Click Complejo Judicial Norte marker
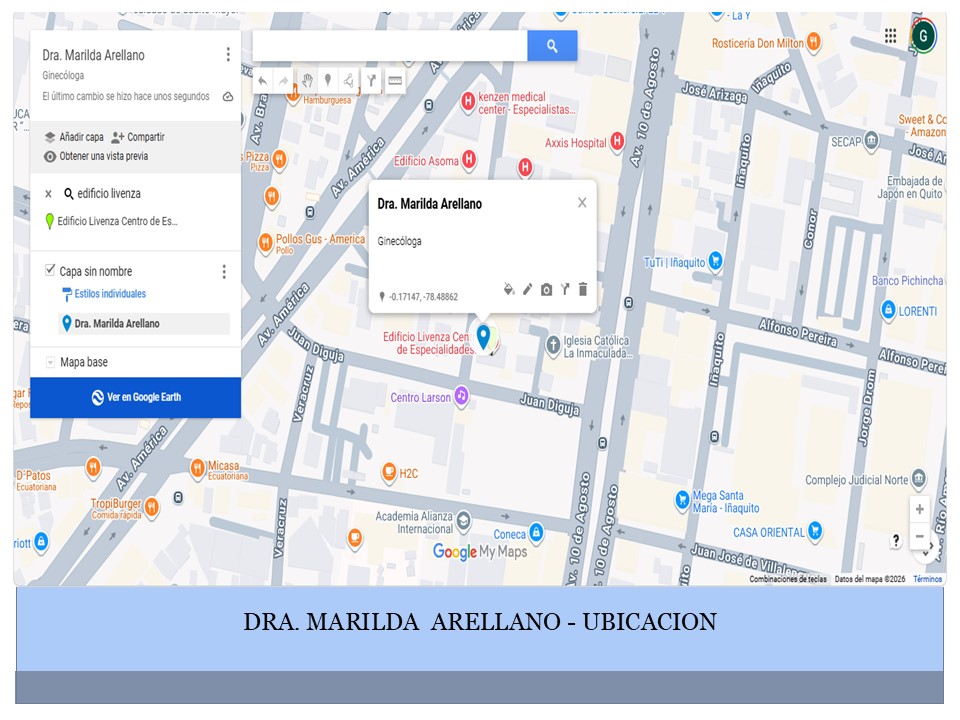Image resolution: width=960 pixels, height=720 pixels. [918, 478]
